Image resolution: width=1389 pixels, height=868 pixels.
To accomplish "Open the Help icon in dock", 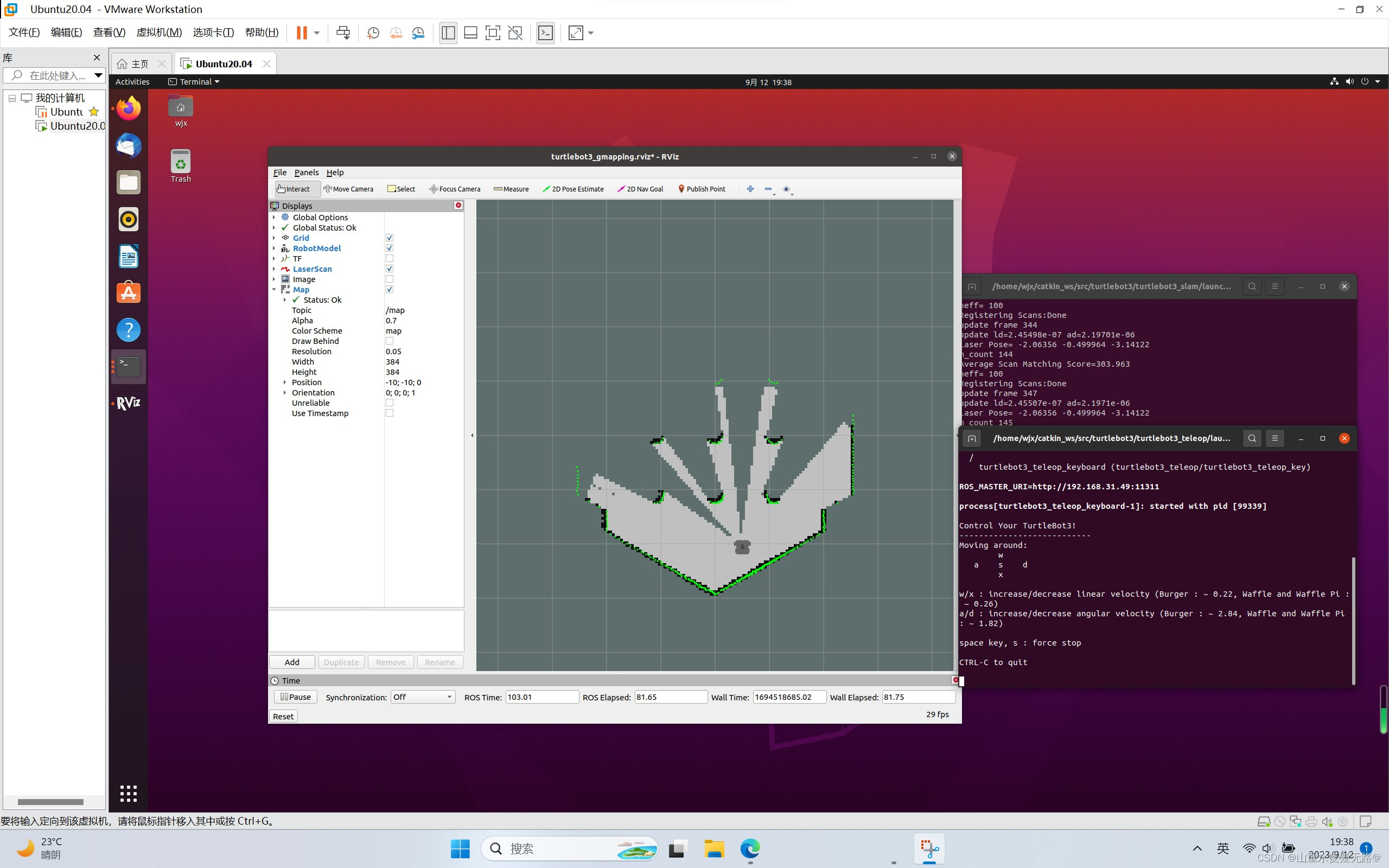I will (x=129, y=330).
